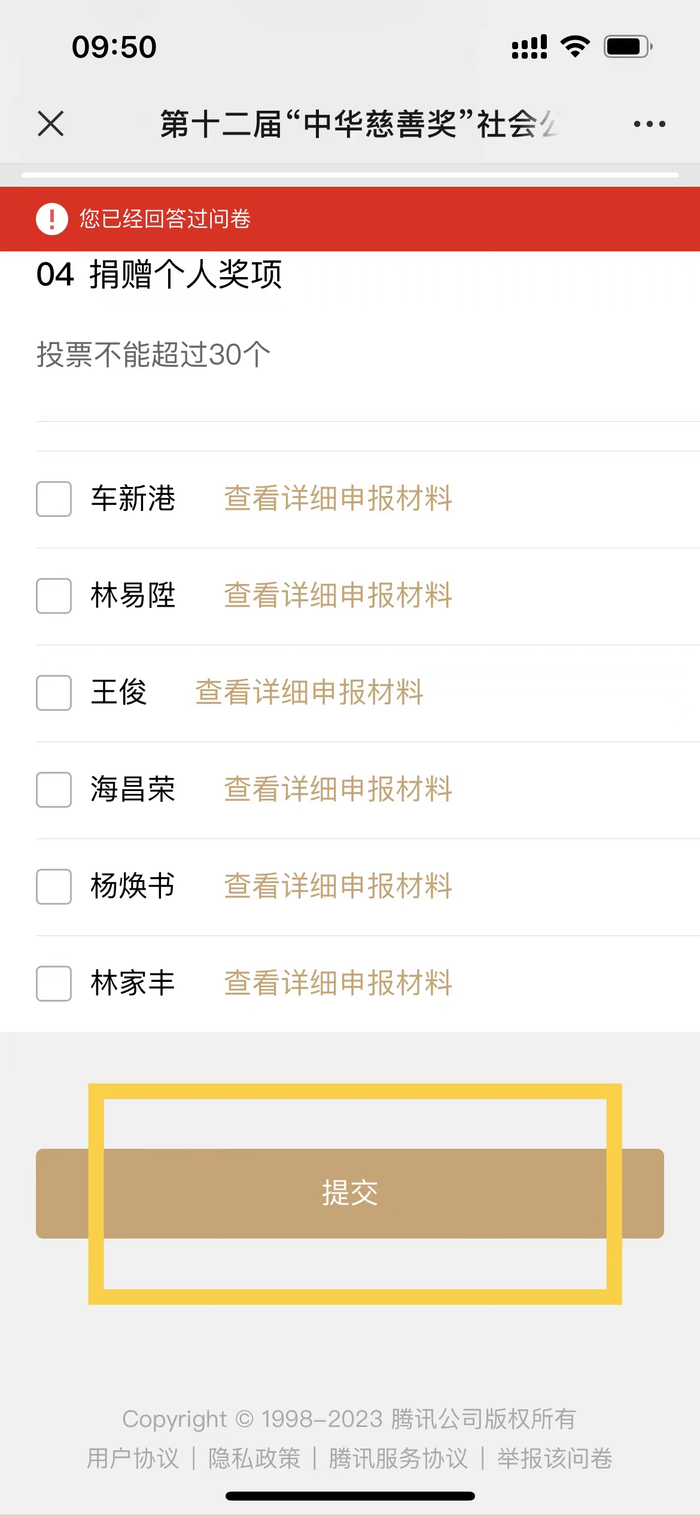The image size is (700, 1515).
Task: Tap 举报该问卷 to report the survey
Action: tap(555, 1458)
